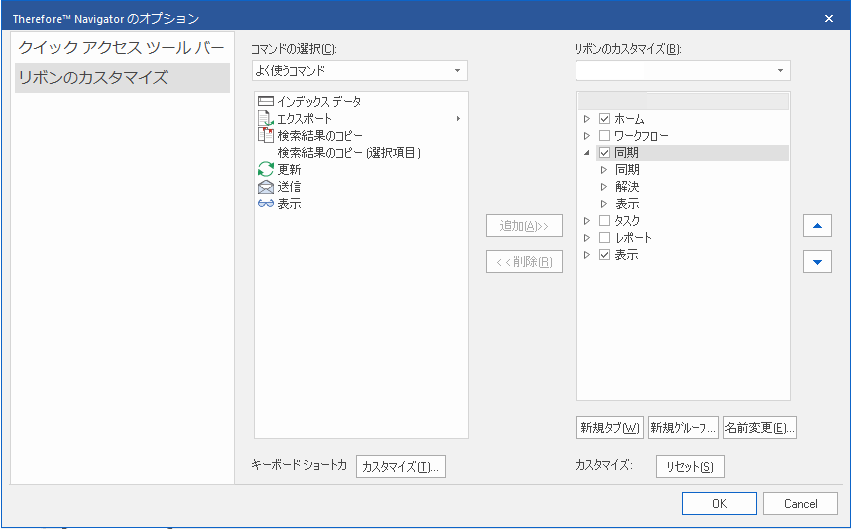This screenshot has width=851, height=529.
Task: Expand the 同期 subgroup node
Action: (x=604, y=169)
